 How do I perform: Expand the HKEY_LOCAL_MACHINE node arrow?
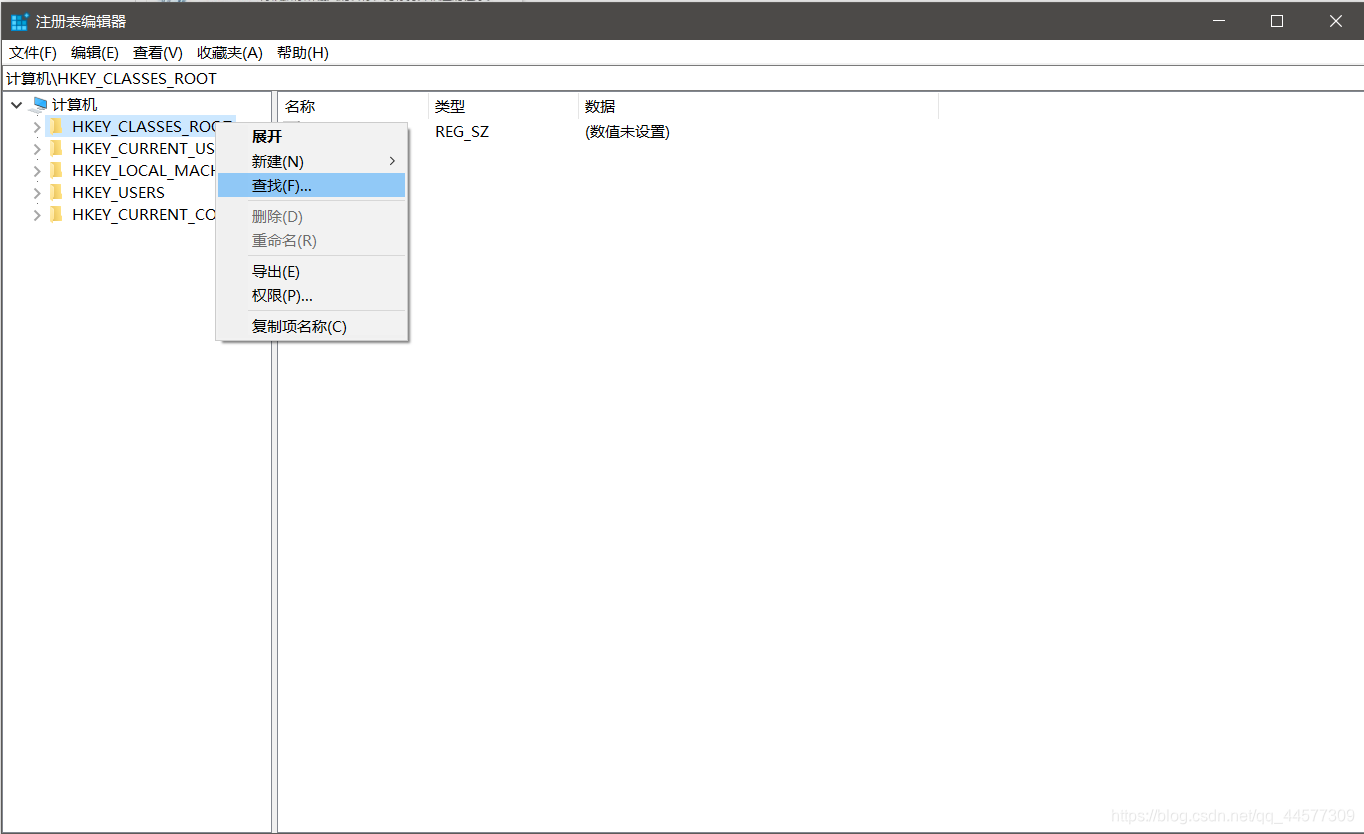coord(37,171)
